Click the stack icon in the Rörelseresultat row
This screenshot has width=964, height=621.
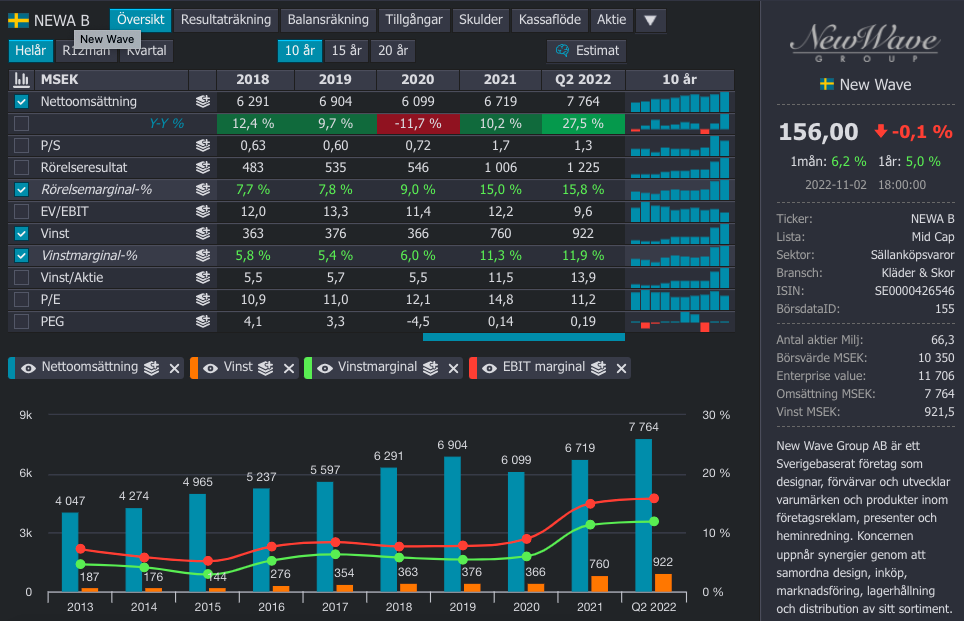[203, 168]
